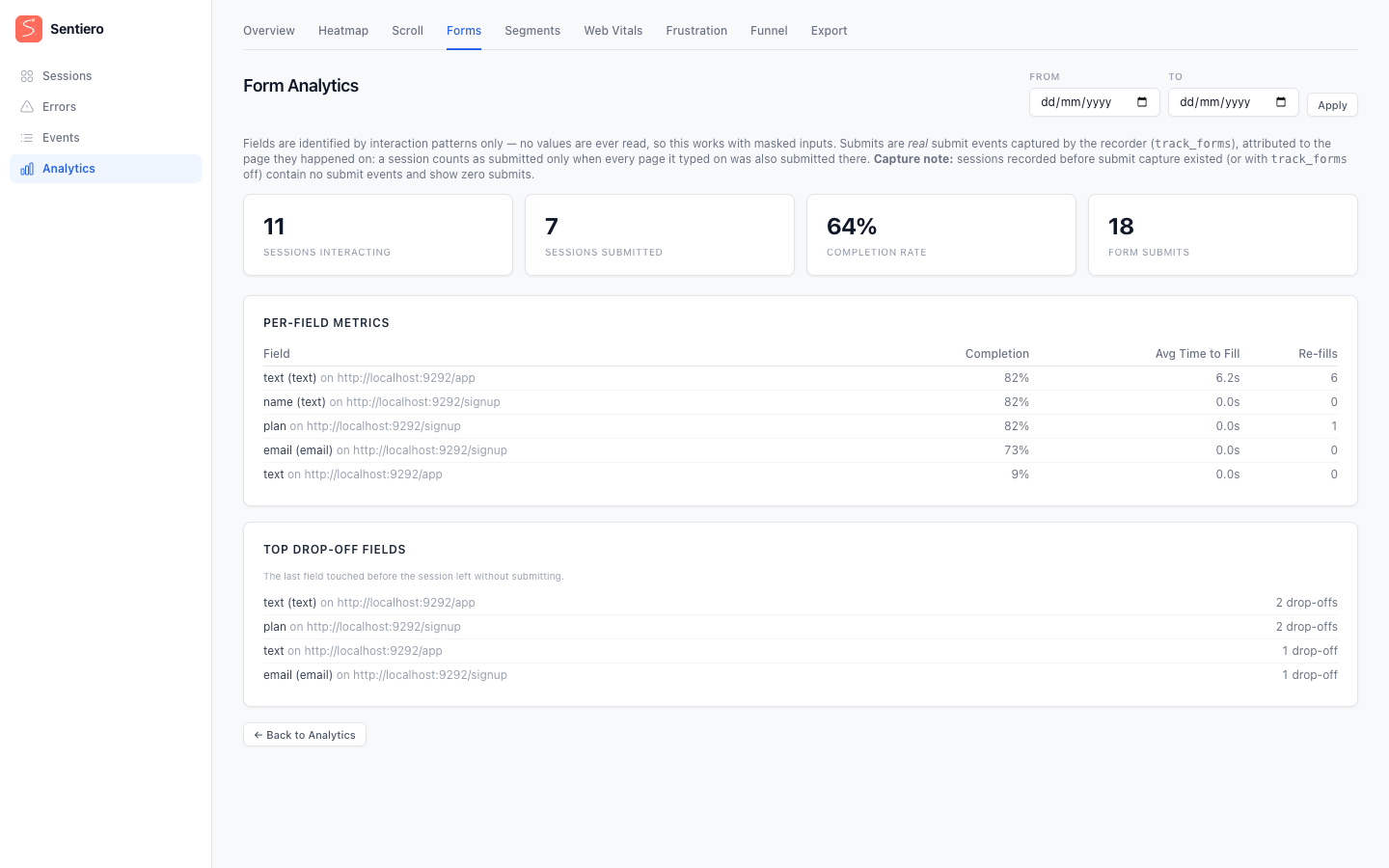Select 'plan' row in Per-Field Metrics
Image resolution: width=1389 pixels, height=868 pixels.
[801, 426]
